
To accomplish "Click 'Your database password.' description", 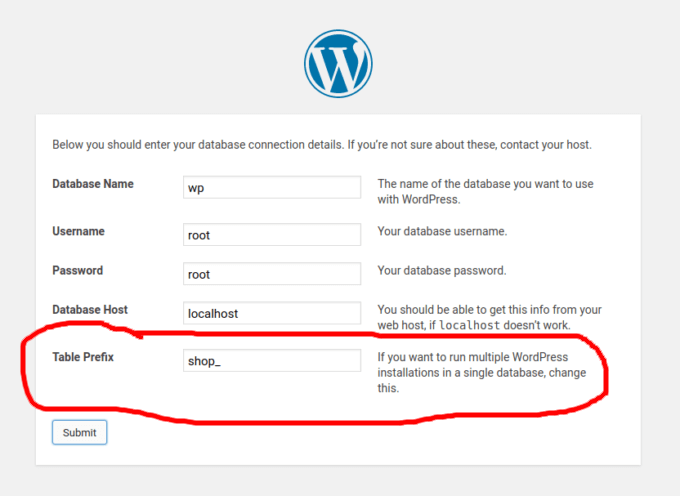I will click(x=442, y=270).
